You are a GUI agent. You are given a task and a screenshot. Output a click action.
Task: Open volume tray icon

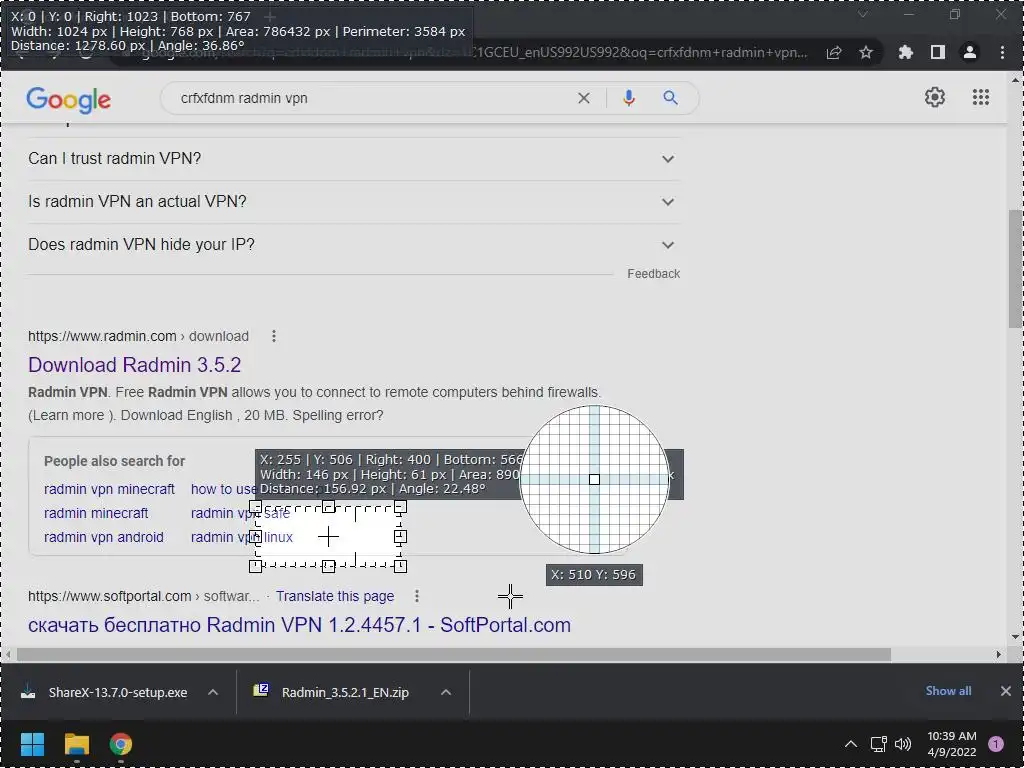pos(903,744)
